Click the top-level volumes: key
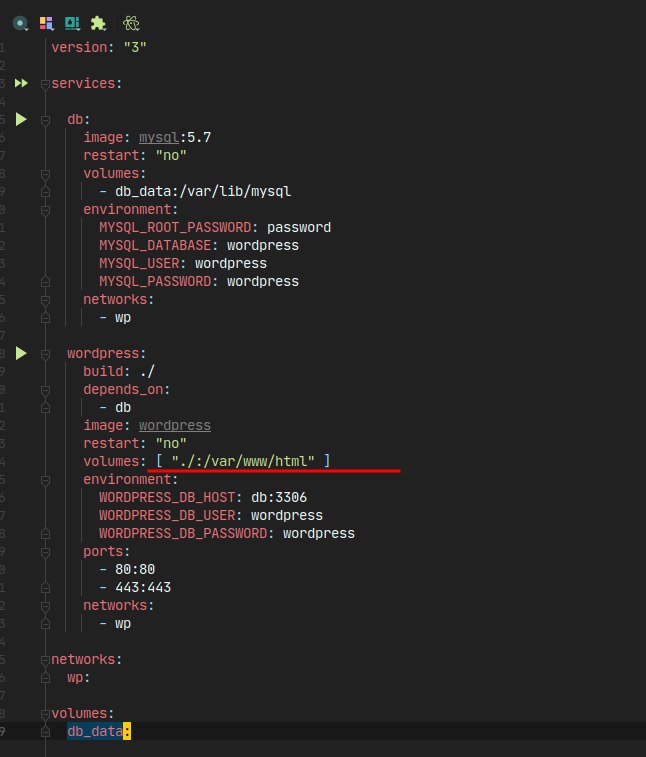This screenshot has width=646, height=757. coord(83,714)
